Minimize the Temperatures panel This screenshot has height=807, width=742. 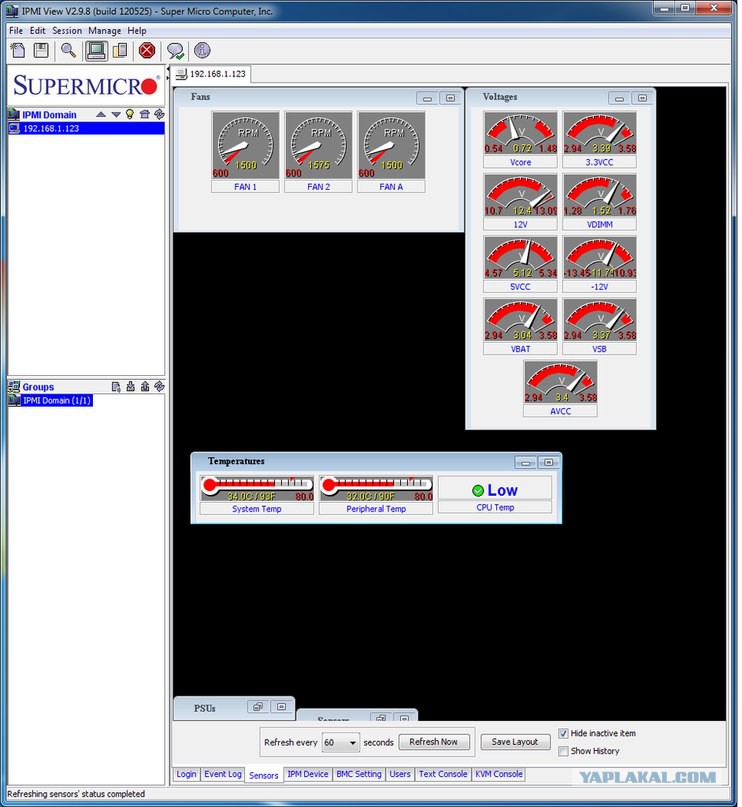[525, 462]
